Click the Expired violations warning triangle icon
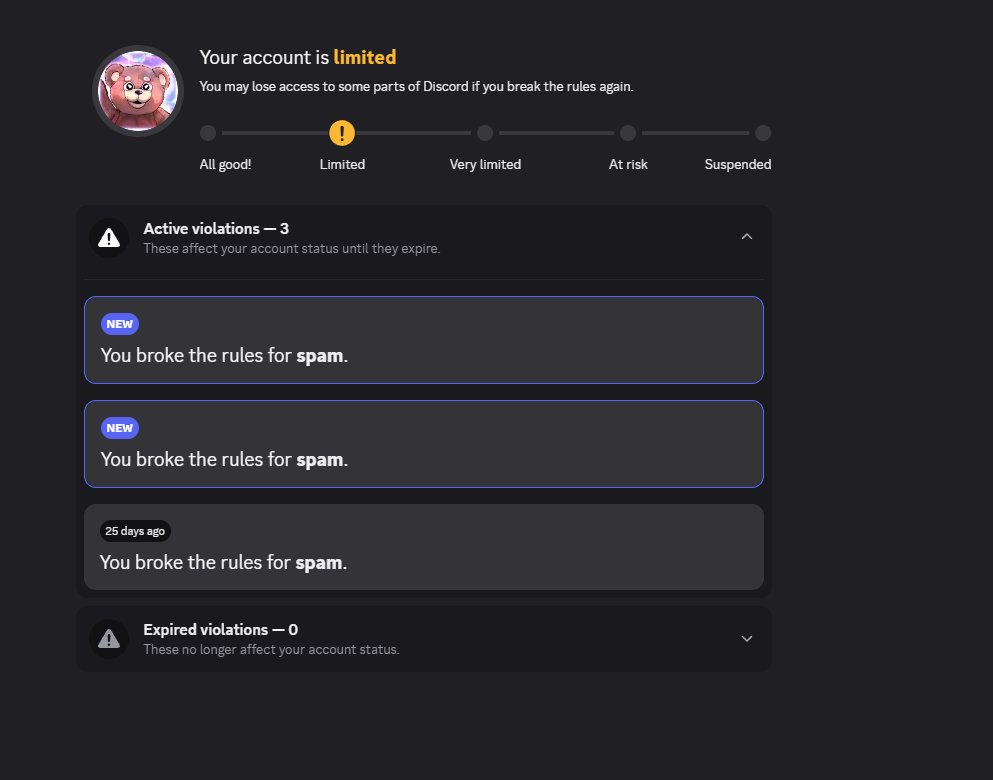 click(109, 639)
